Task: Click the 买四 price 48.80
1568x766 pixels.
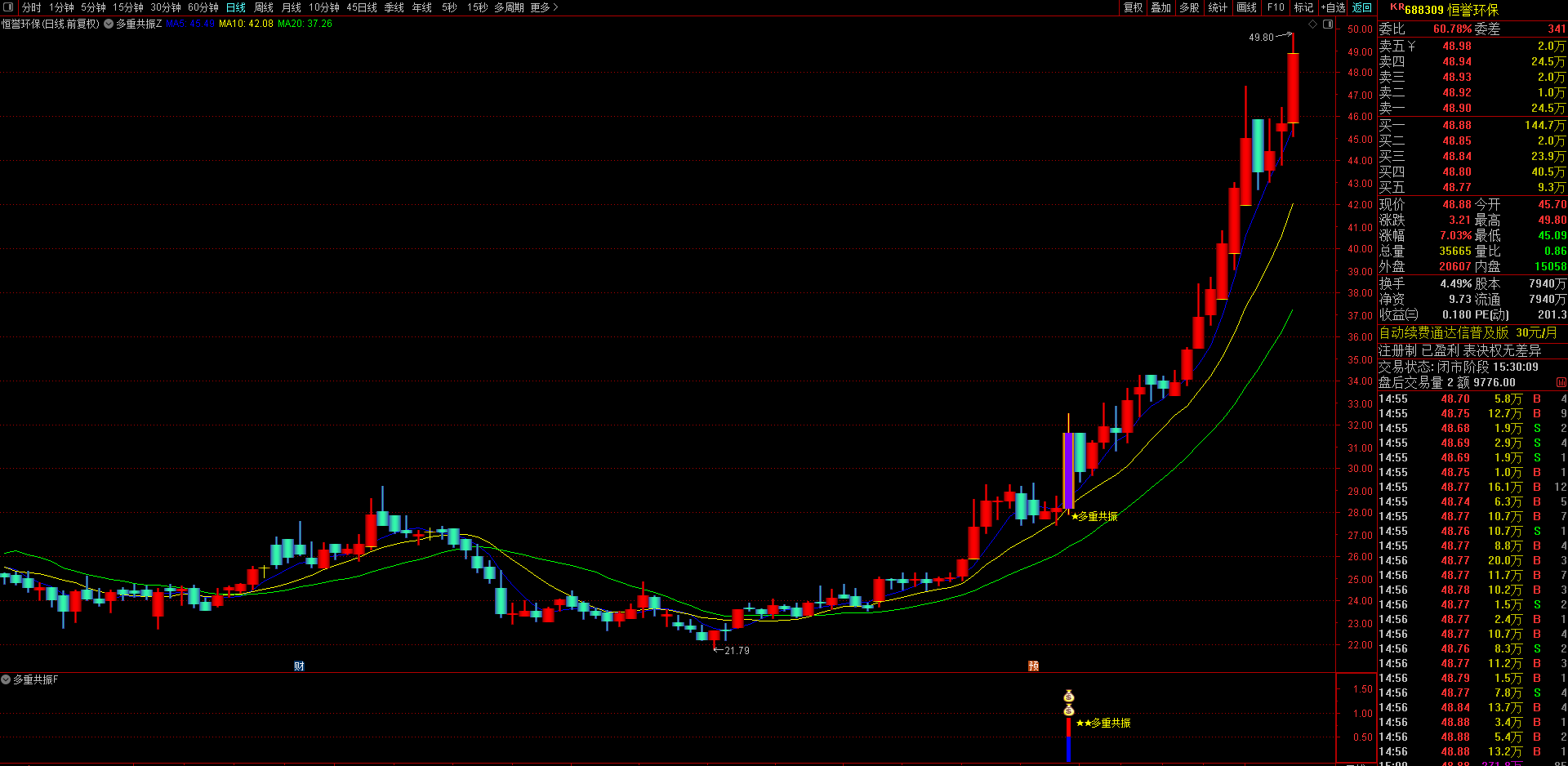Action: (x=1457, y=171)
